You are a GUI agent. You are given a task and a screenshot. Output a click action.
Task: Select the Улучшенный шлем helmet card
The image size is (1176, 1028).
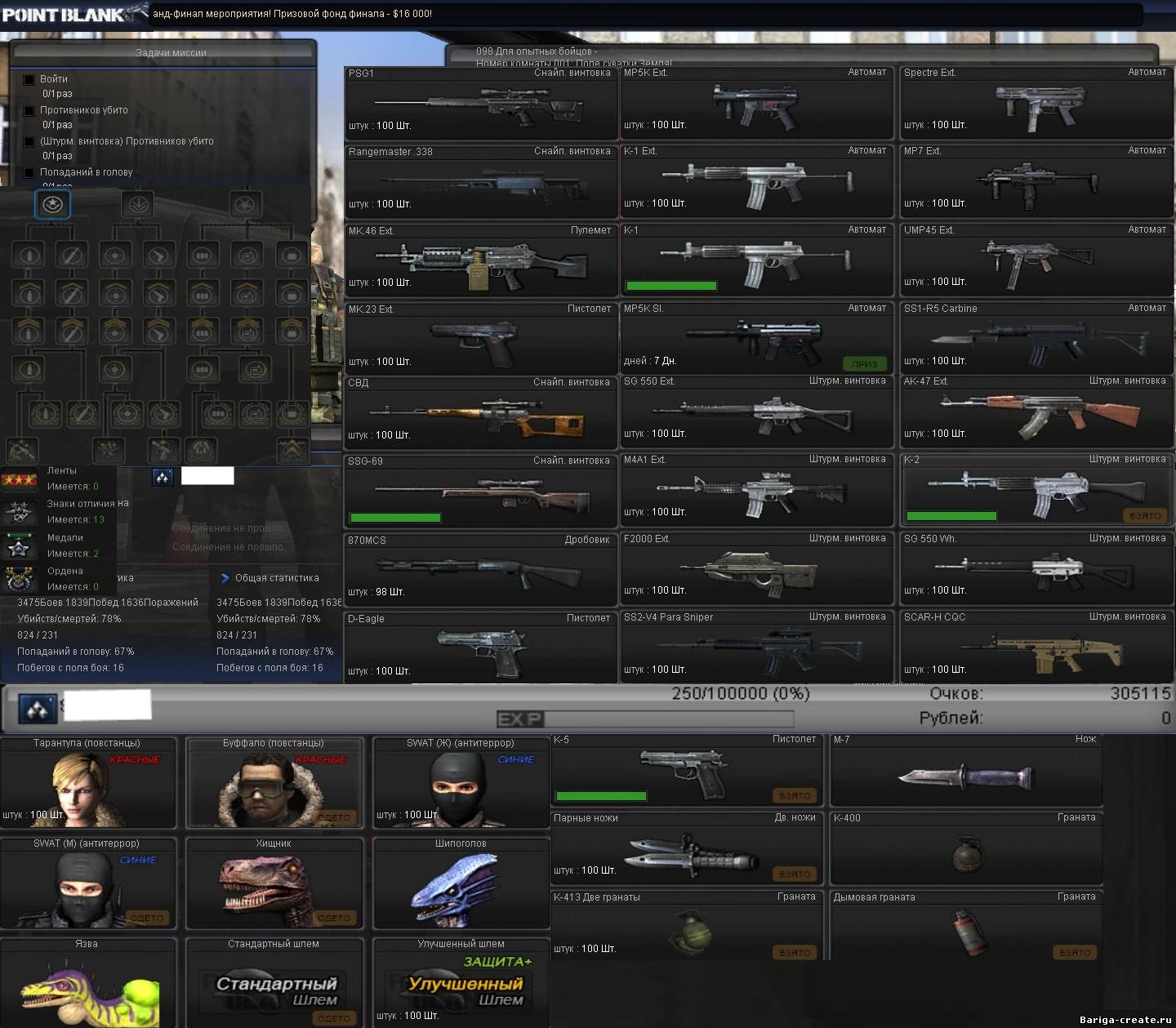click(461, 984)
